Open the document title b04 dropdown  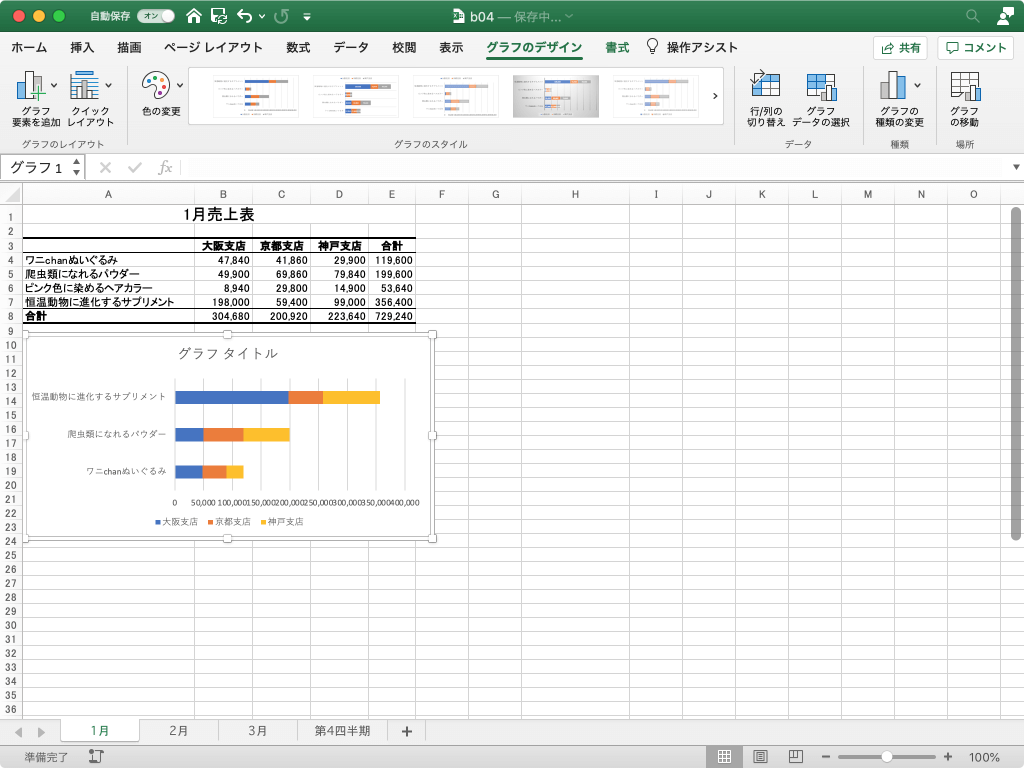tap(569, 16)
